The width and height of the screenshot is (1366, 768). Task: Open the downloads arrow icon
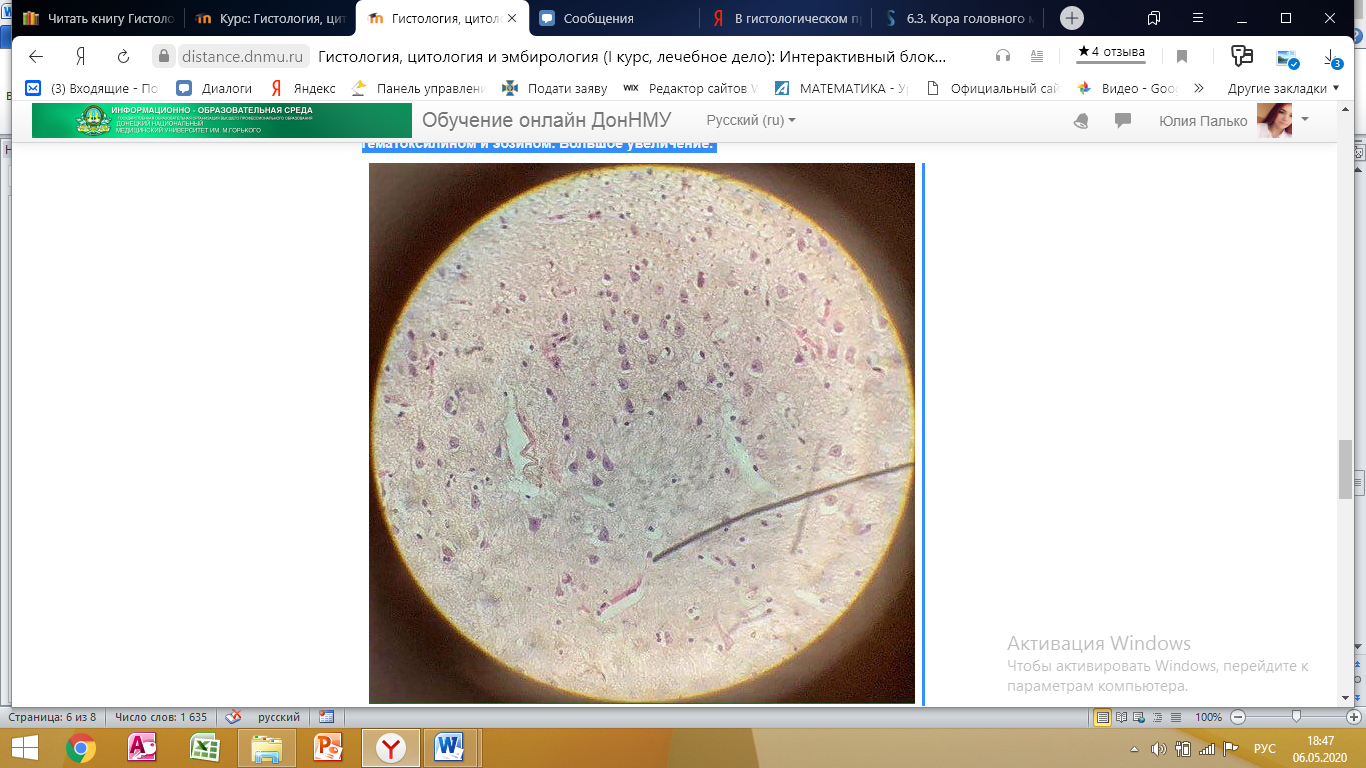(1330, 56)
